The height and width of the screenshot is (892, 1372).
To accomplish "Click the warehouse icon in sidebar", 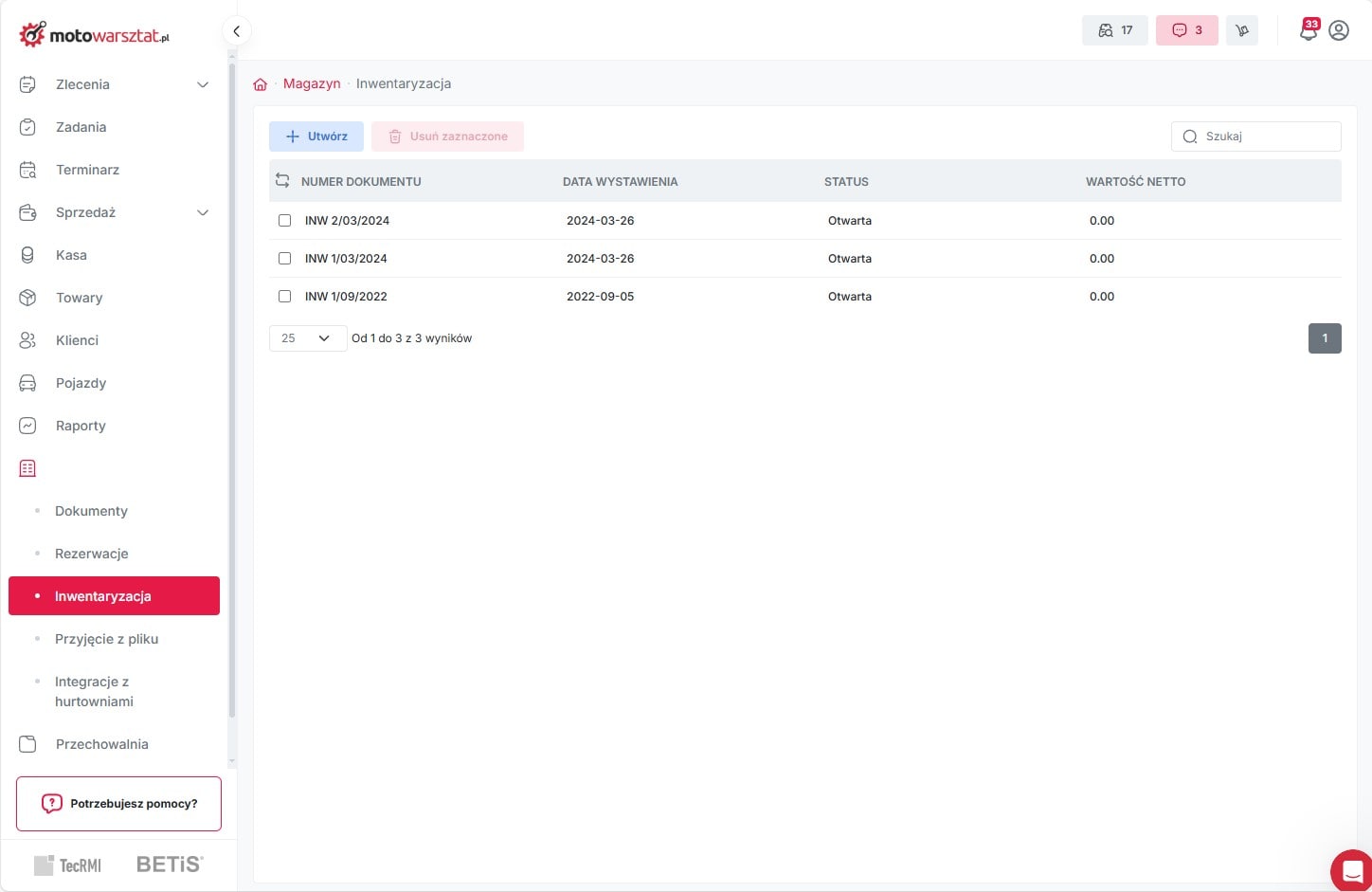I will tap(27, 468).
